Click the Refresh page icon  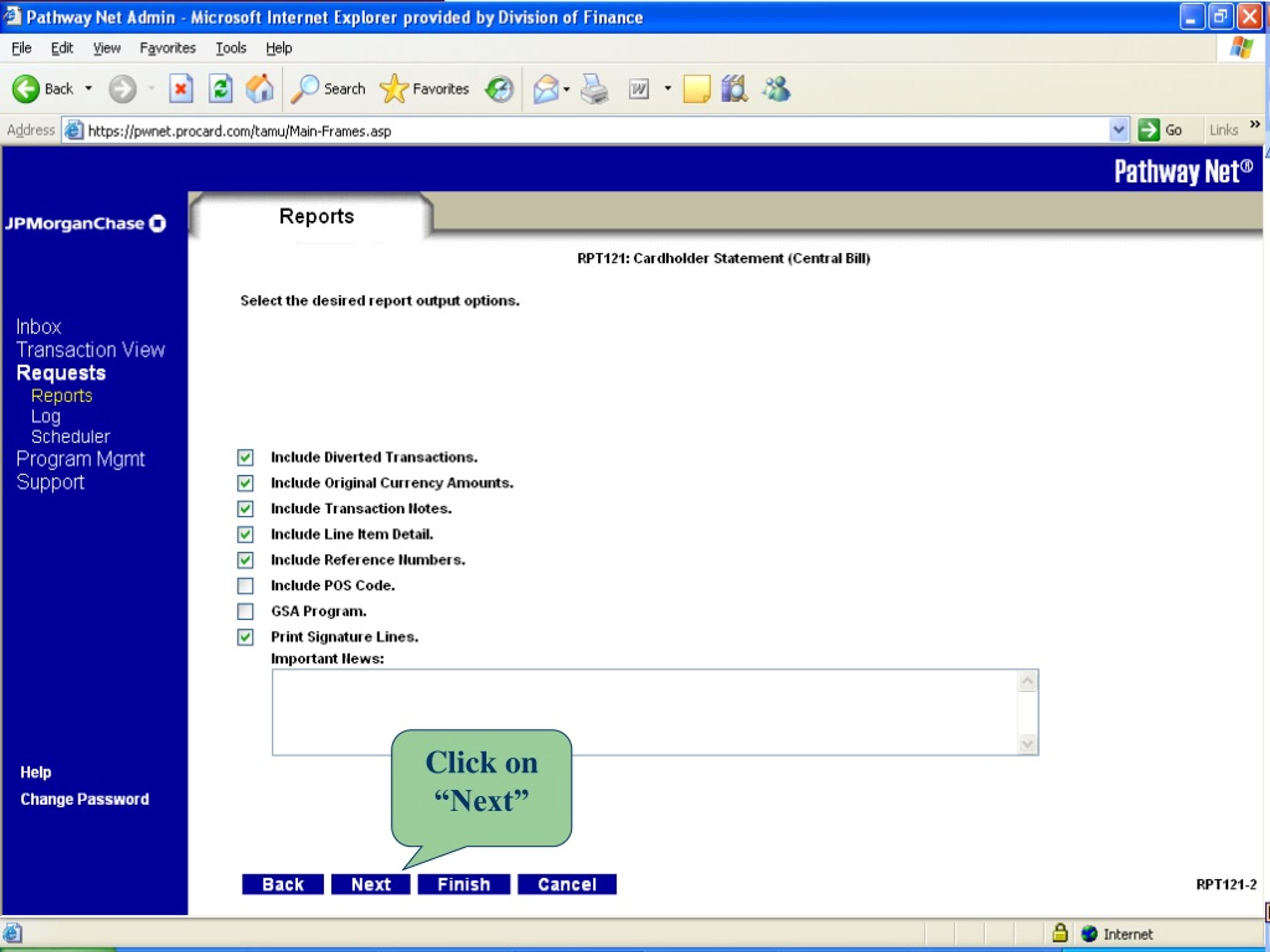220,89
